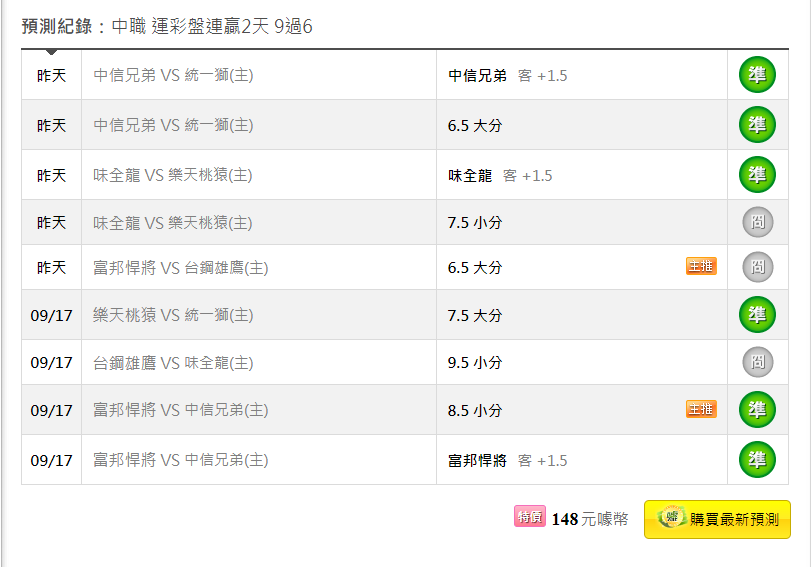
Task: Click the pink 特價 price tag icon
Action: click(x=529, y=517)
